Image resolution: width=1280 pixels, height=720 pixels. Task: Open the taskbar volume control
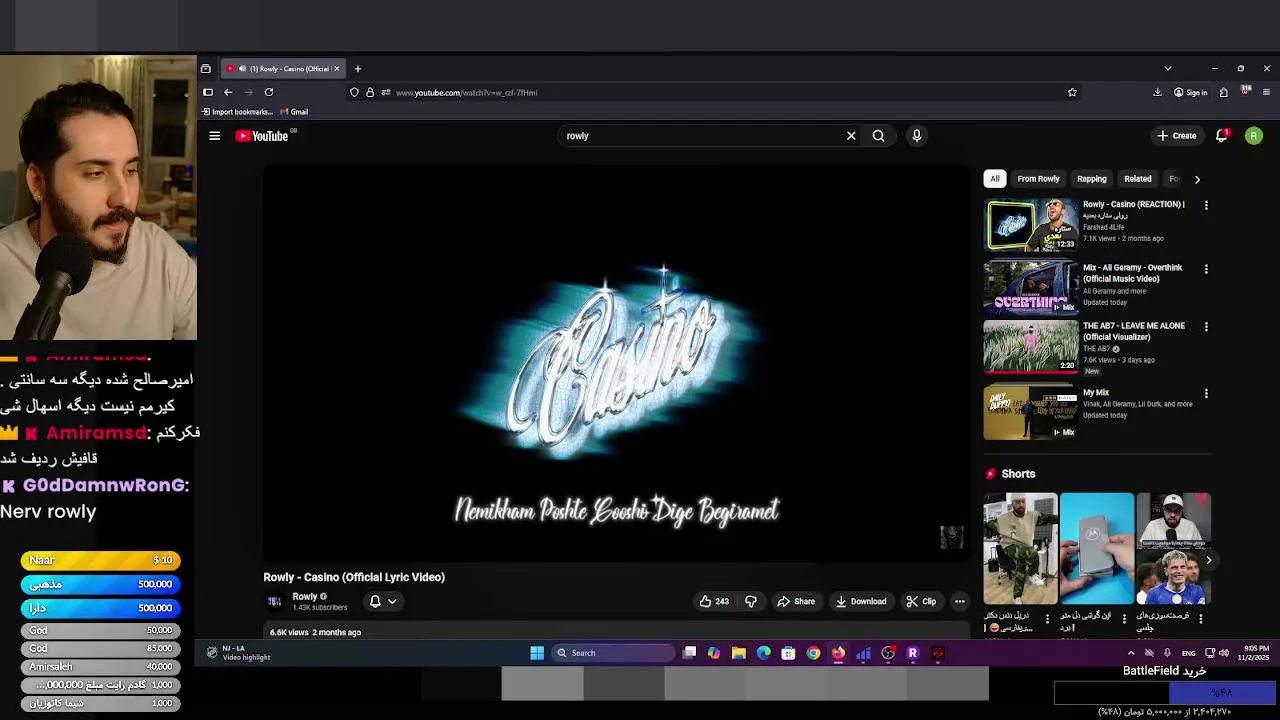[x=1223, y=653]
